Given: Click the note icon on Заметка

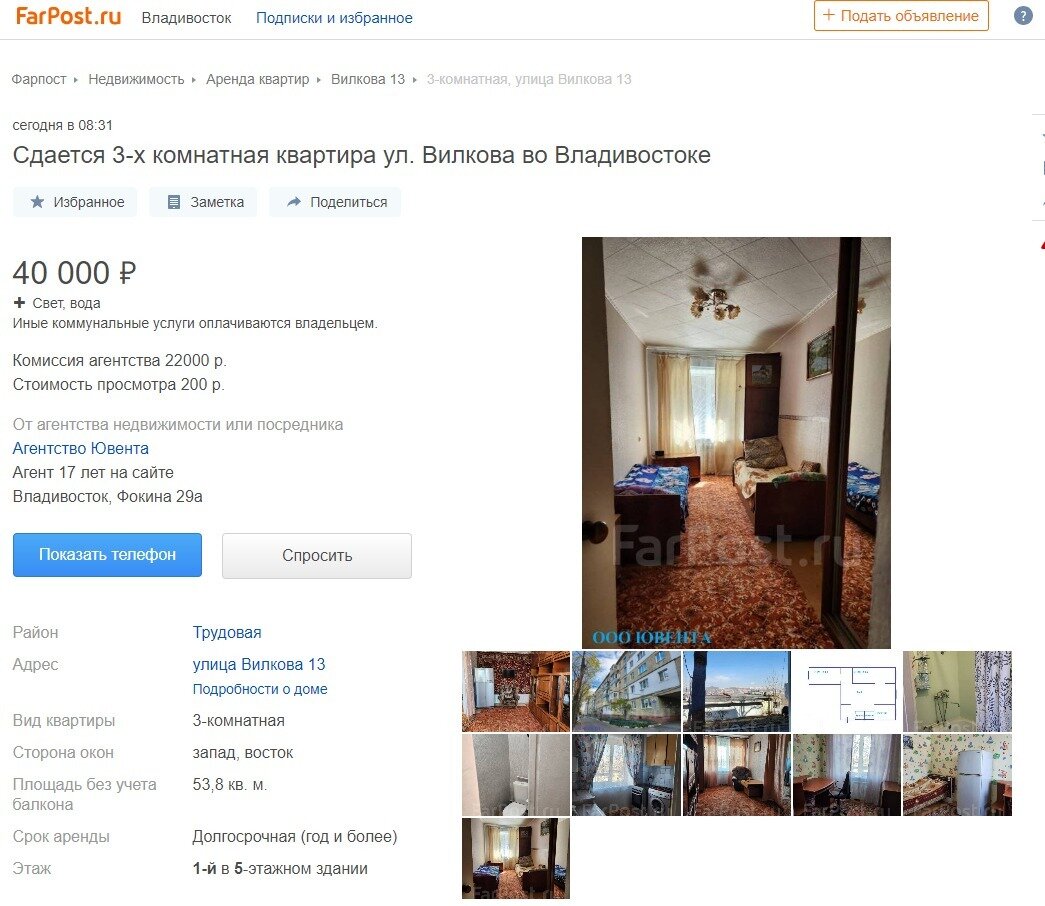Looking at the screenshot, I should pos(174,202).
